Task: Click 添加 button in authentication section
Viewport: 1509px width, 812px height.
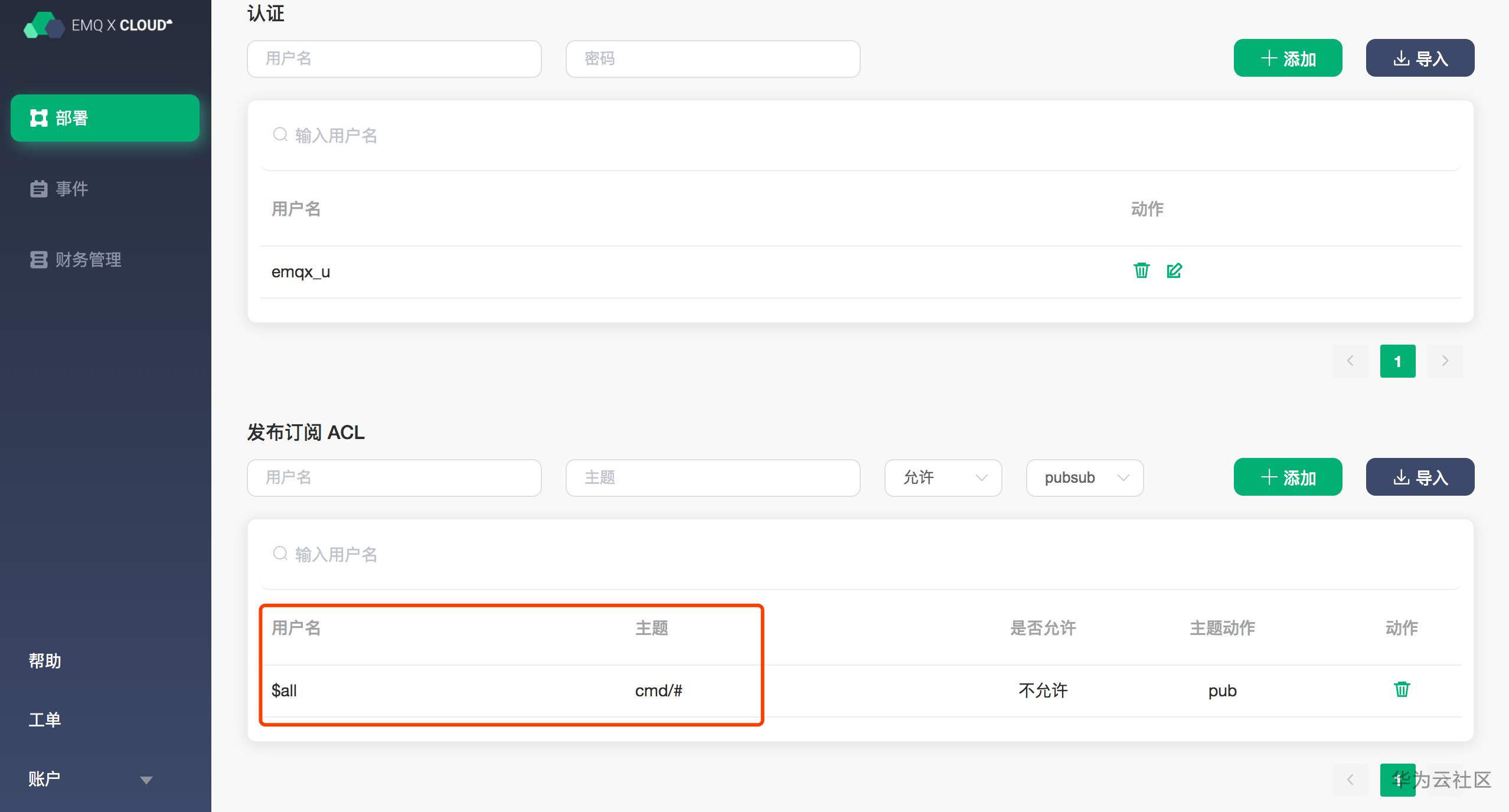Action: 1288,58
